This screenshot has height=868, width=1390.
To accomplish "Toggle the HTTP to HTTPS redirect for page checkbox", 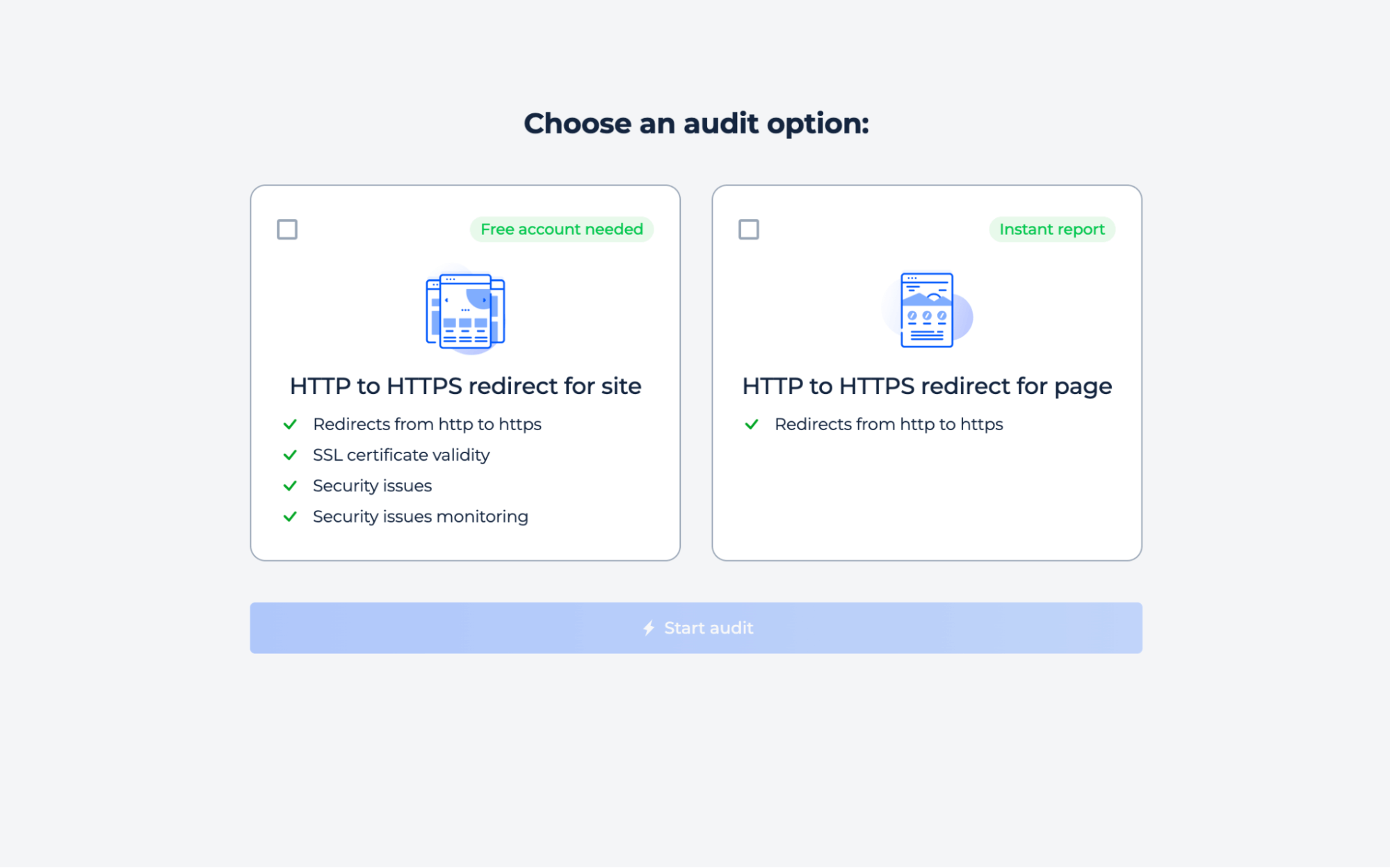I will [749, 228].
